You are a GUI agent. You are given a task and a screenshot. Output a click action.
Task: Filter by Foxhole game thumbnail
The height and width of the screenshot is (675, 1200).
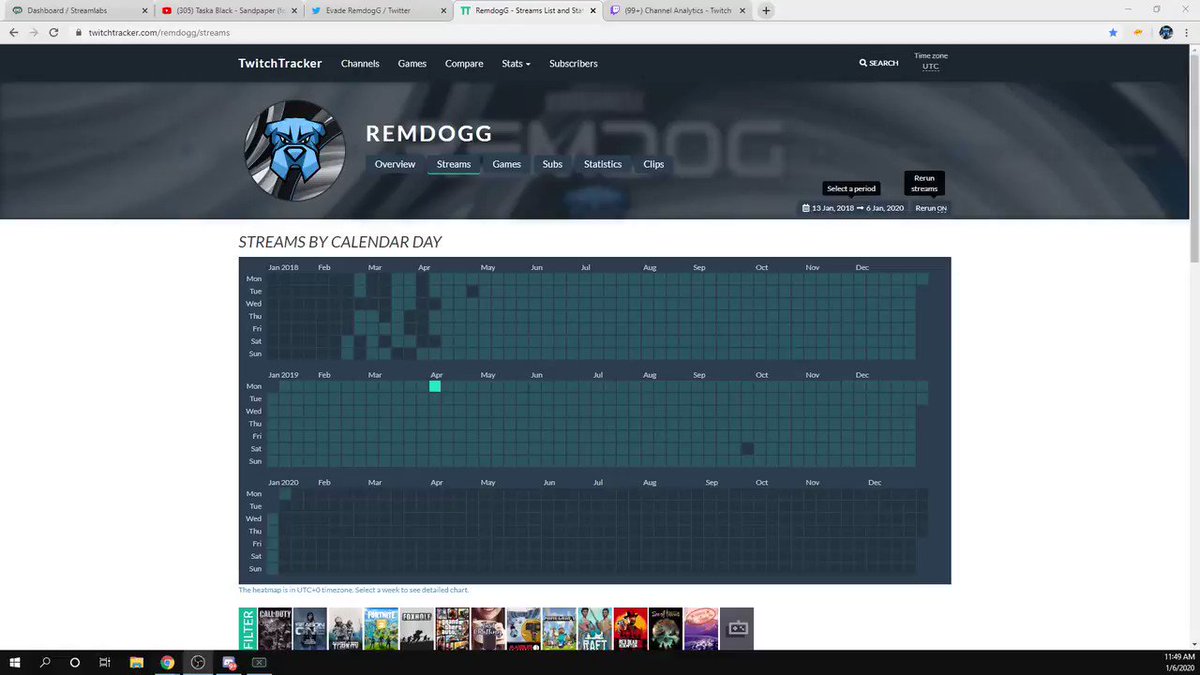tap(417, 629)
